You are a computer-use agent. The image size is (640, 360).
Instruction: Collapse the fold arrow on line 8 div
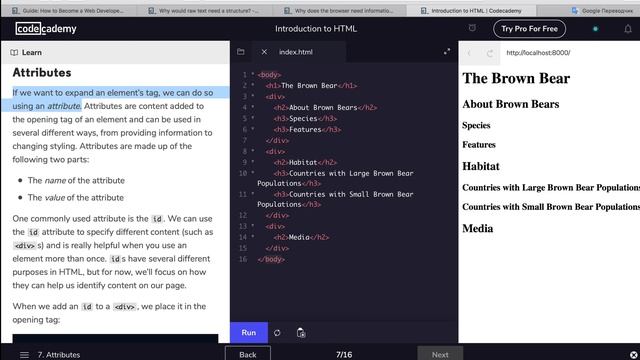pyautogui.click(x=253, y=151)
